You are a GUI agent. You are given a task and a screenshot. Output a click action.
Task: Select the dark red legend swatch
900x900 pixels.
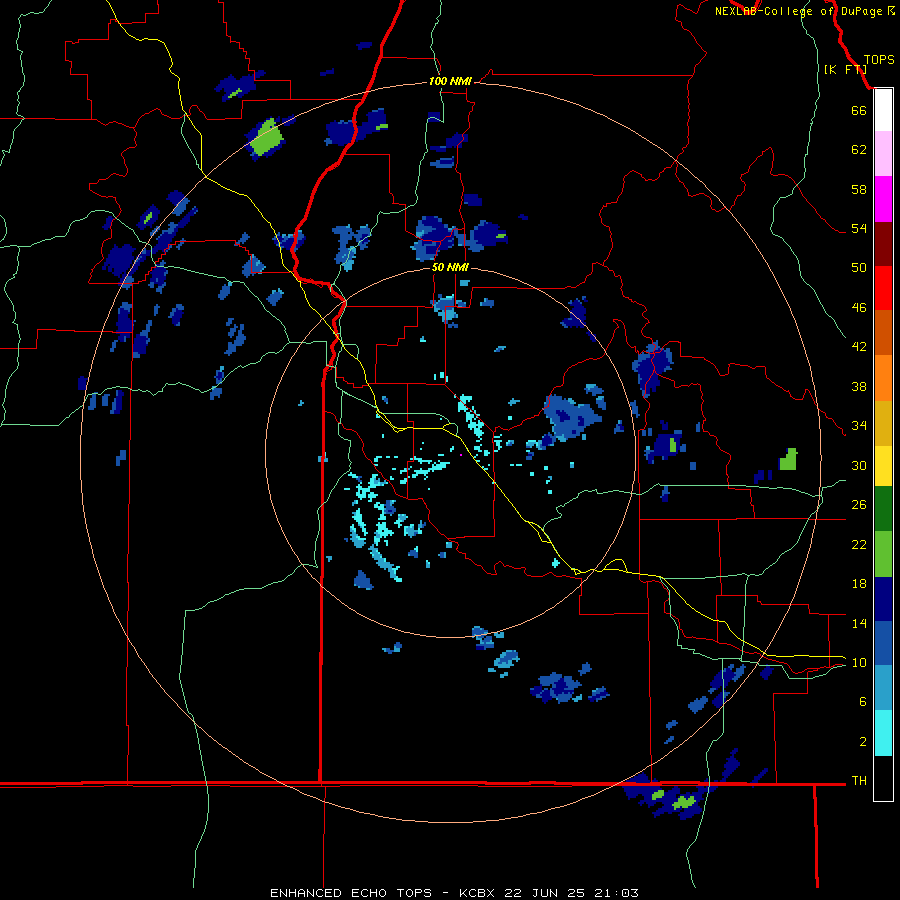coord(883,244)
